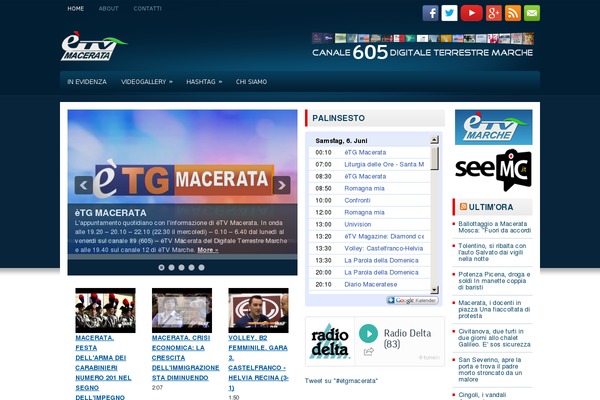Expand the VIDEOGALLERY menu
Image resolution: width=600 pixels, height=400 pixels.
click(x=147, y=82)
